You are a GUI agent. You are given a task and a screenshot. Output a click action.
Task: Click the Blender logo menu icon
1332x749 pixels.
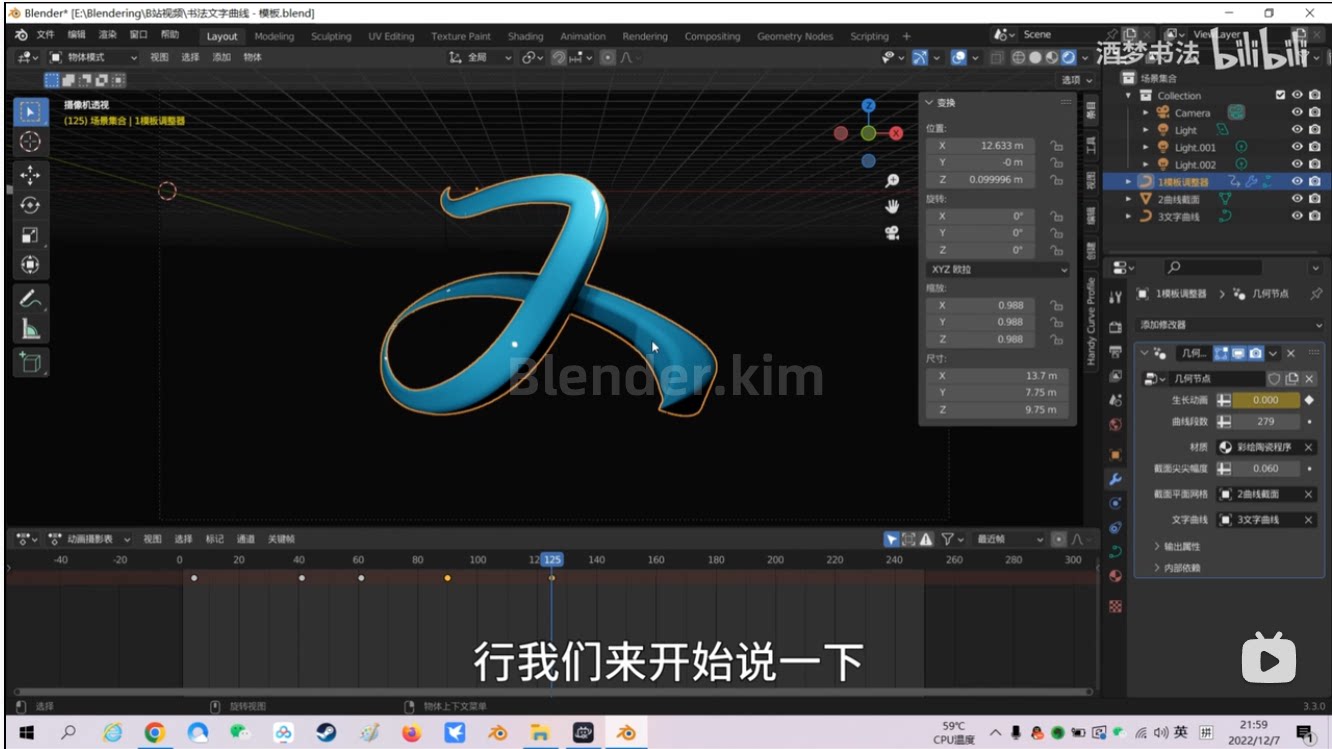(x=21, y=35)
